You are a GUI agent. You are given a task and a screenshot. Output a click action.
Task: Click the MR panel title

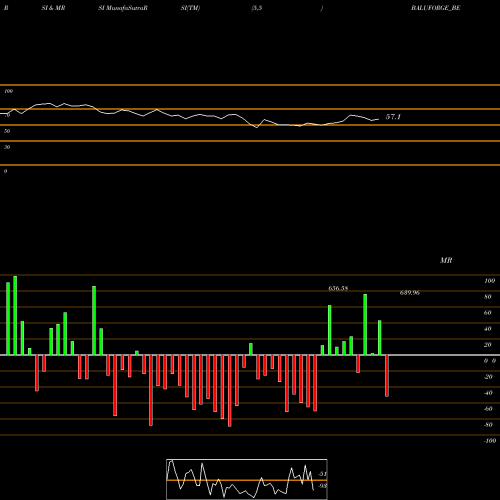pos(446,260)
